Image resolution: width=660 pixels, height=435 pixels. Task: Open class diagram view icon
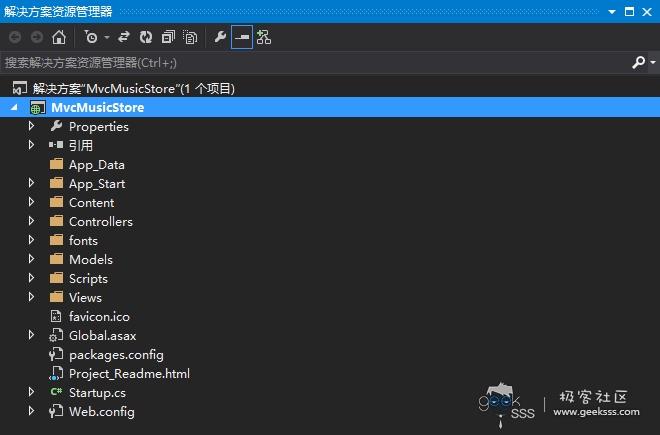264,37
